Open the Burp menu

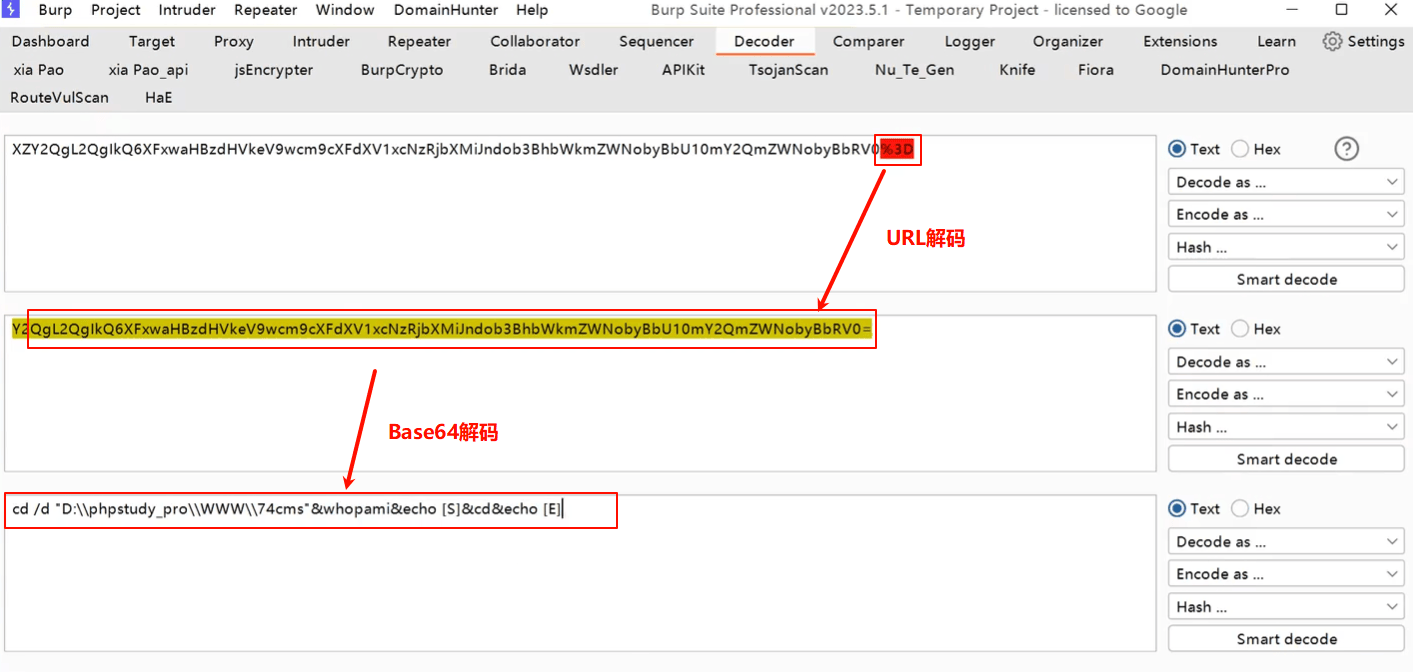coord(55,10)
